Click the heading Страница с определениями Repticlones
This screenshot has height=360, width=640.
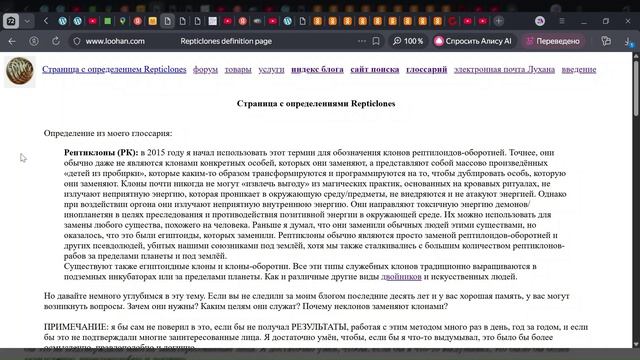click(316, 104)
